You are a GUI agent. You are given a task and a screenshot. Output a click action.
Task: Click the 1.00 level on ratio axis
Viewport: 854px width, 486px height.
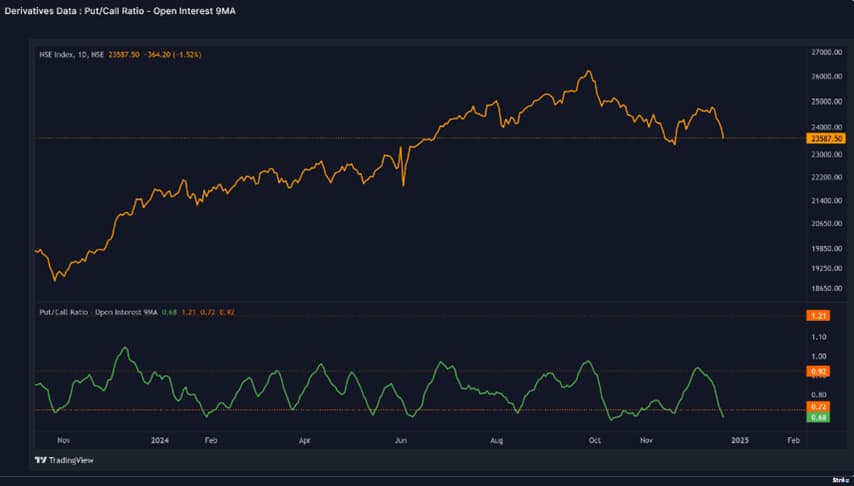(819, 356)
